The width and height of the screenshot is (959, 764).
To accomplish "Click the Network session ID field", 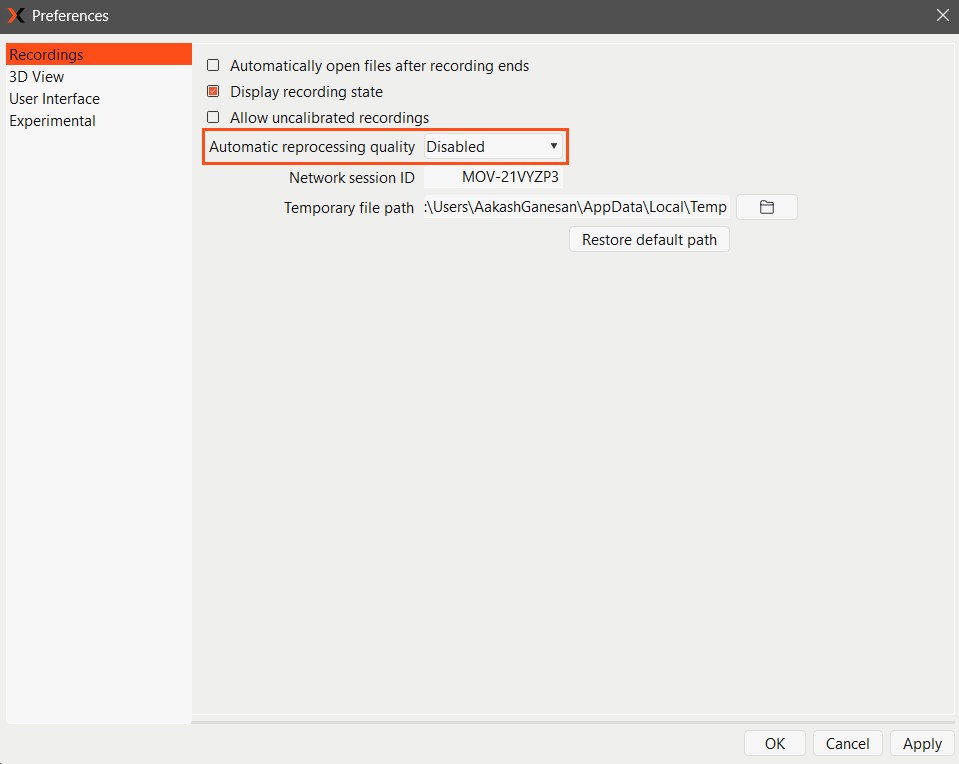I will click(493, 177).
